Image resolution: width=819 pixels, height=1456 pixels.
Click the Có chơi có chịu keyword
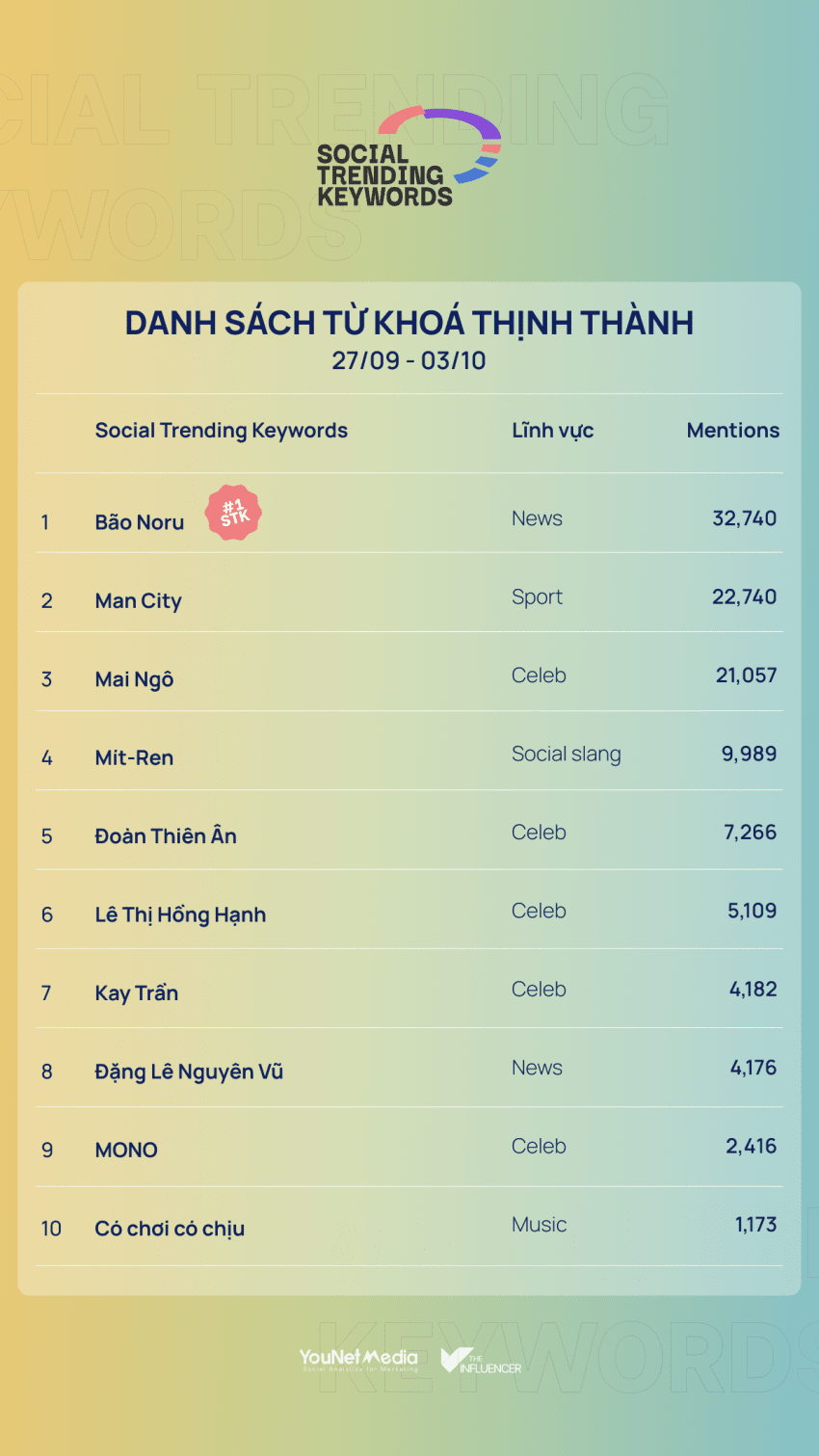(x=170, y=1230)
